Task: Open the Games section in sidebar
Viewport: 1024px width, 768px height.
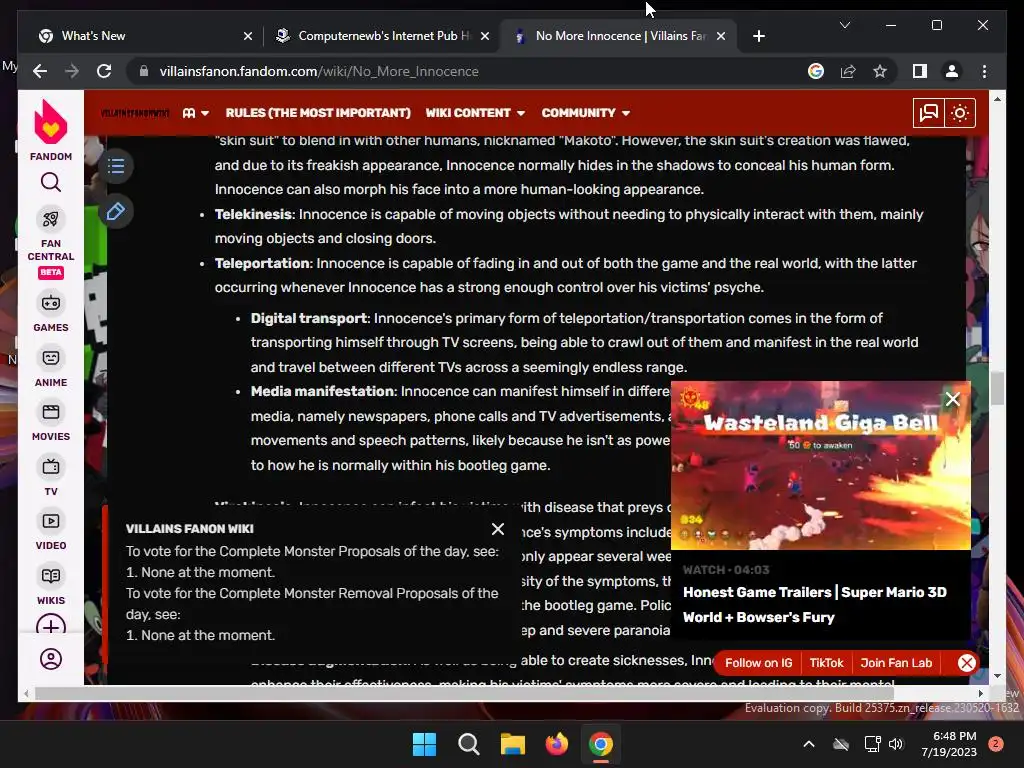Action: click(50, 312)
